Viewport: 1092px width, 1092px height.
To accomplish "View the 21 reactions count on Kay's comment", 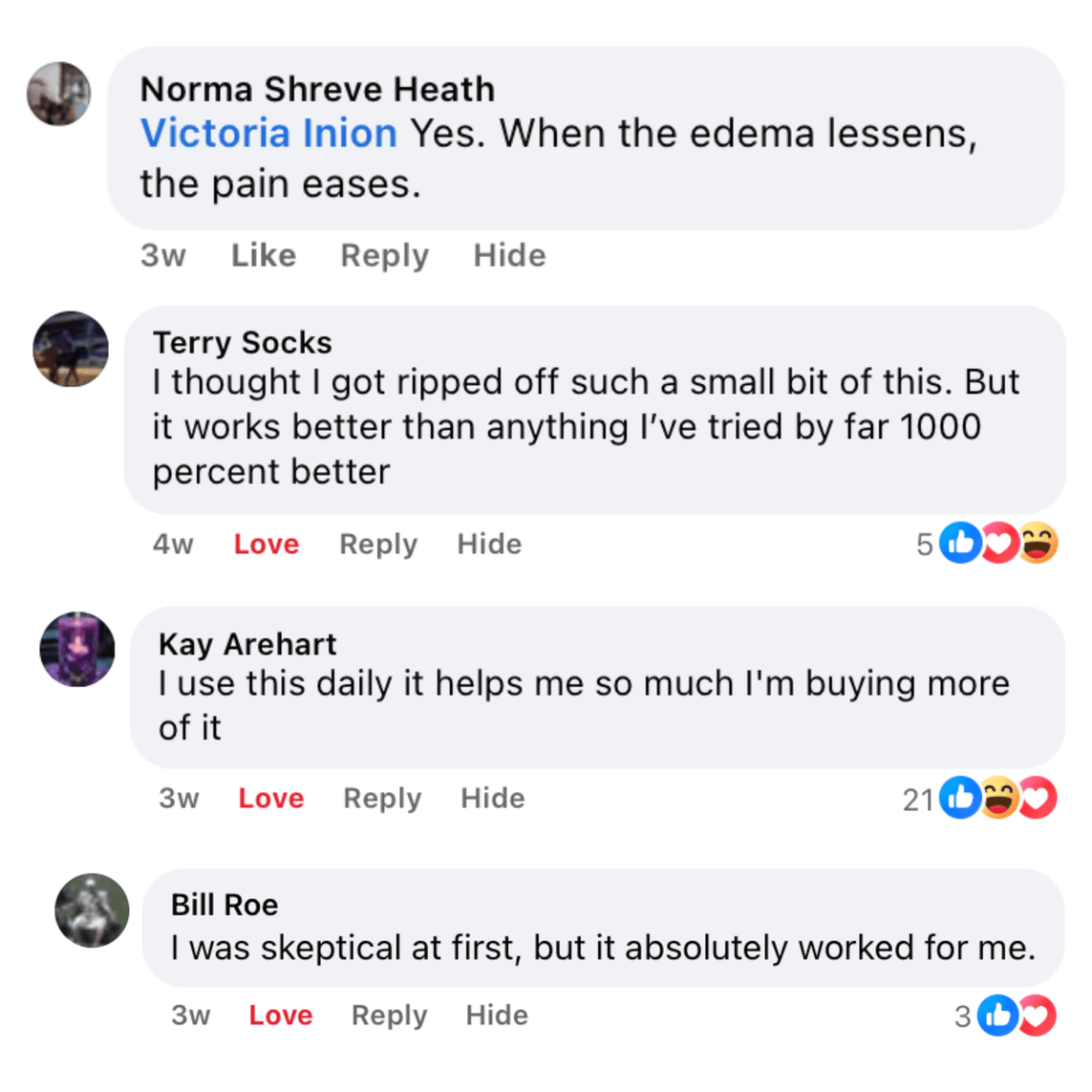I will coord(917,799).
